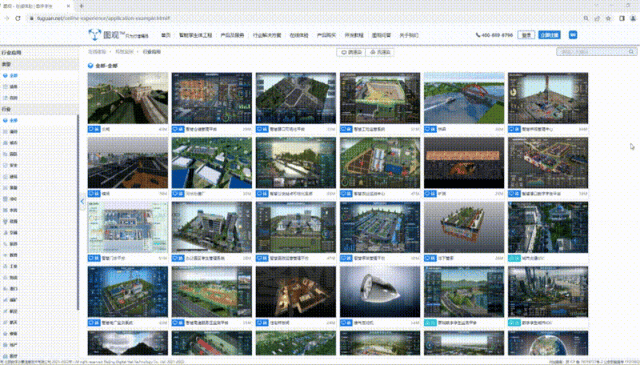Click the 图观 logo in the site header
This screenshot has height=365, width=640.
click(x=118, y=35)
